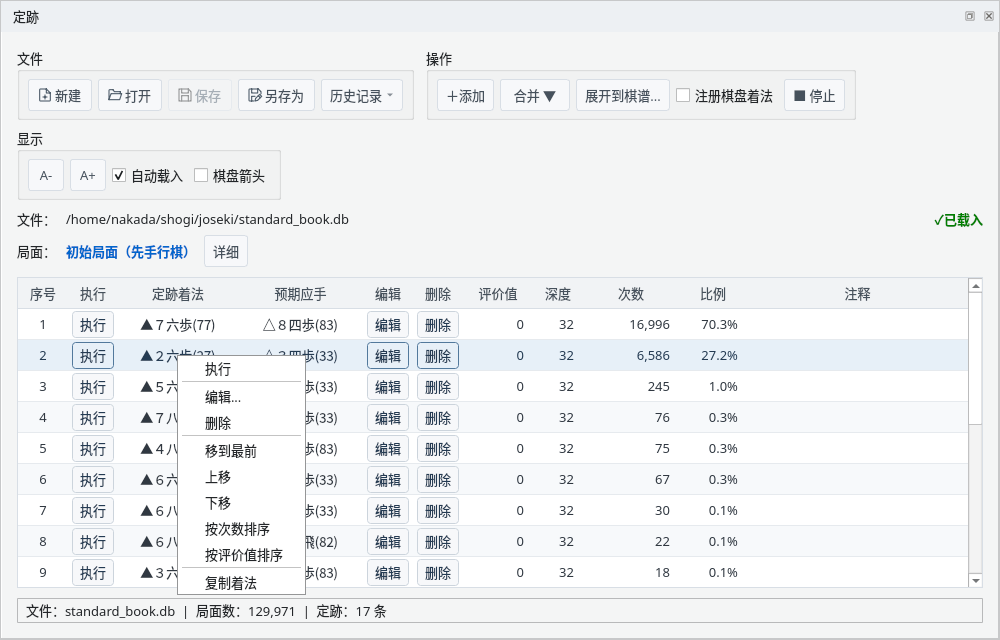Click the 比例 column header

tap(713, 294)
